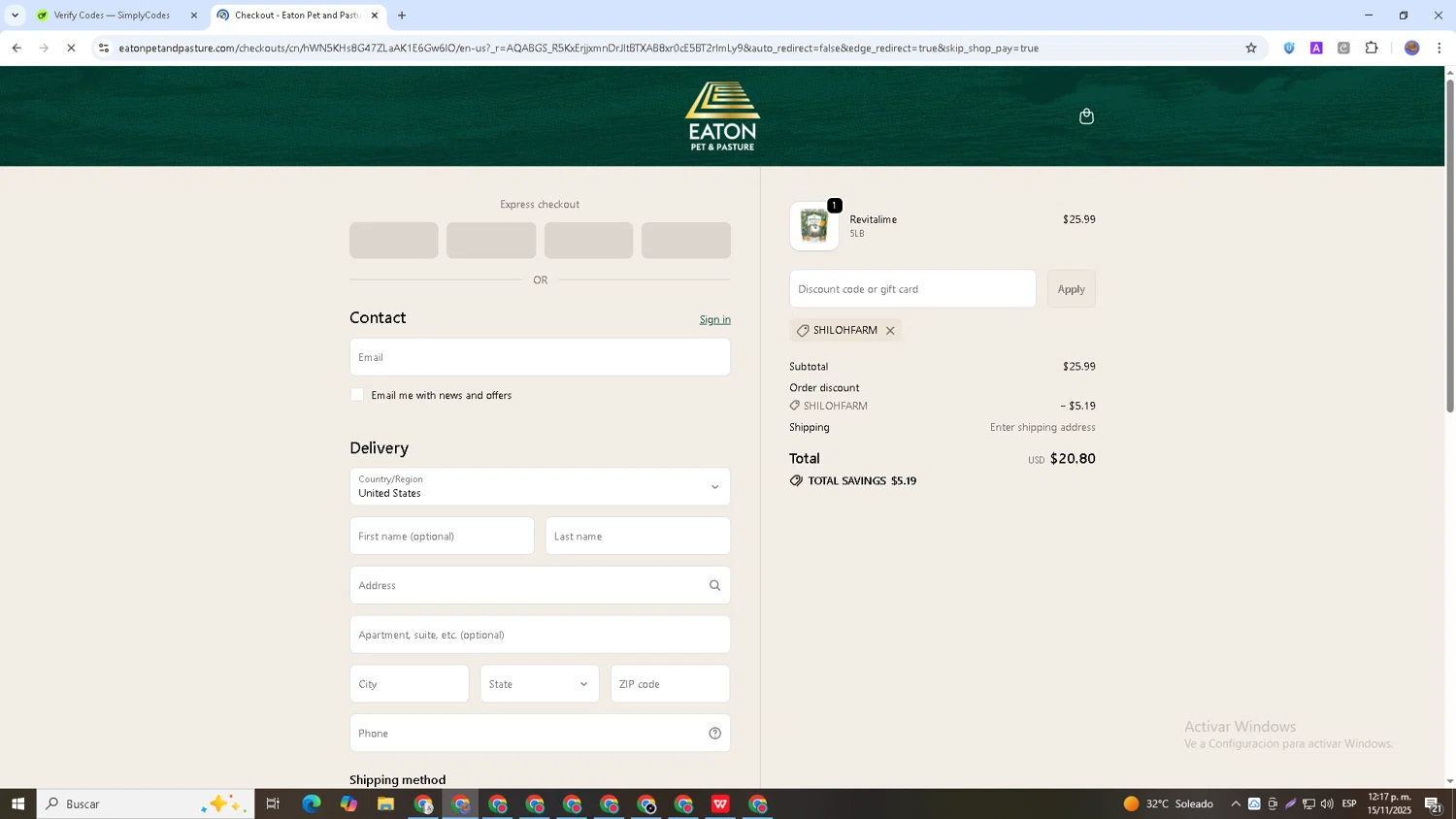Open the shopping bag cart icon
Image resolution: width=1456 pixels, height=819 pixels.
coord(1086,116)
